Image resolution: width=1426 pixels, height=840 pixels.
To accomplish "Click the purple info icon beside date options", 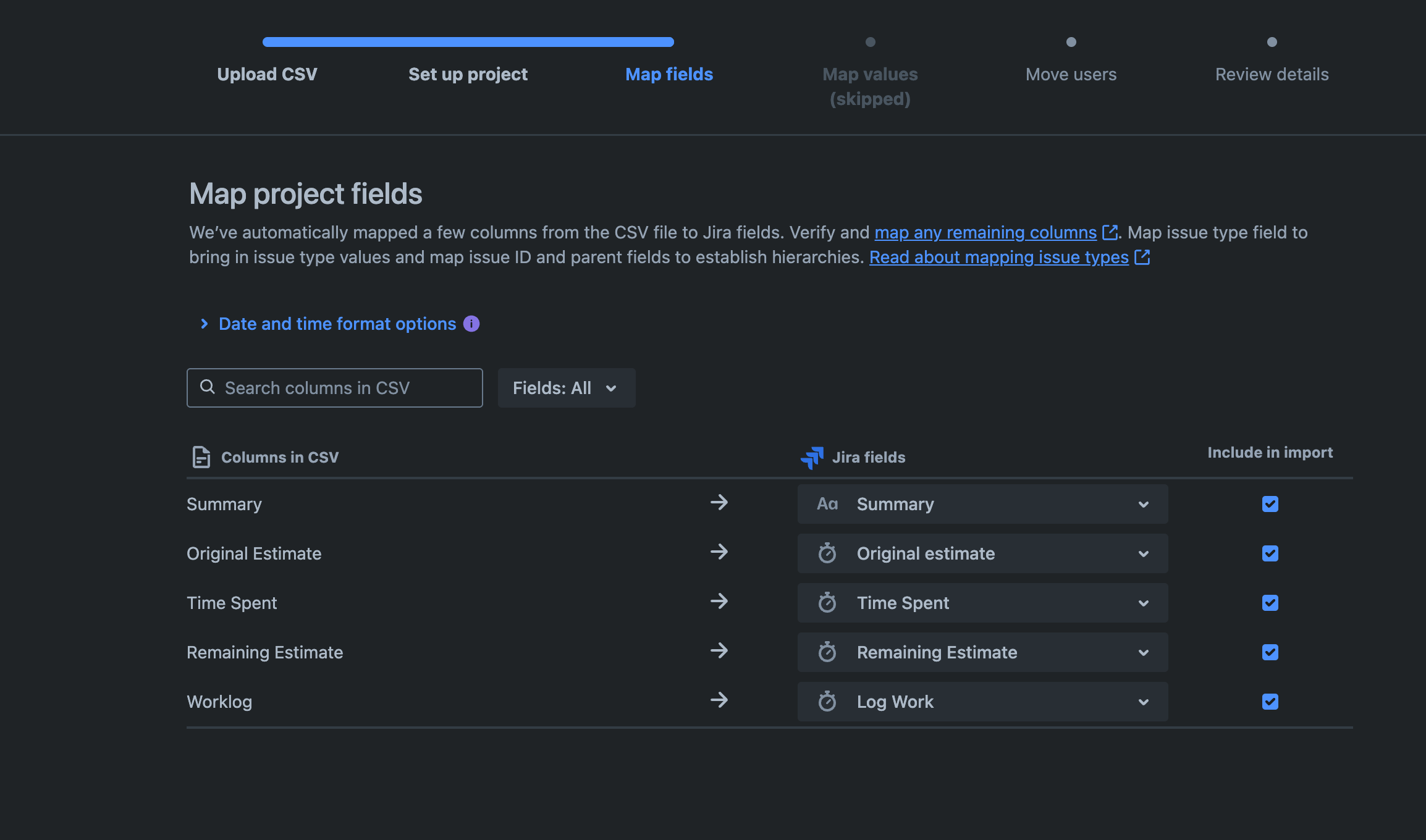I will pos(471,324).
